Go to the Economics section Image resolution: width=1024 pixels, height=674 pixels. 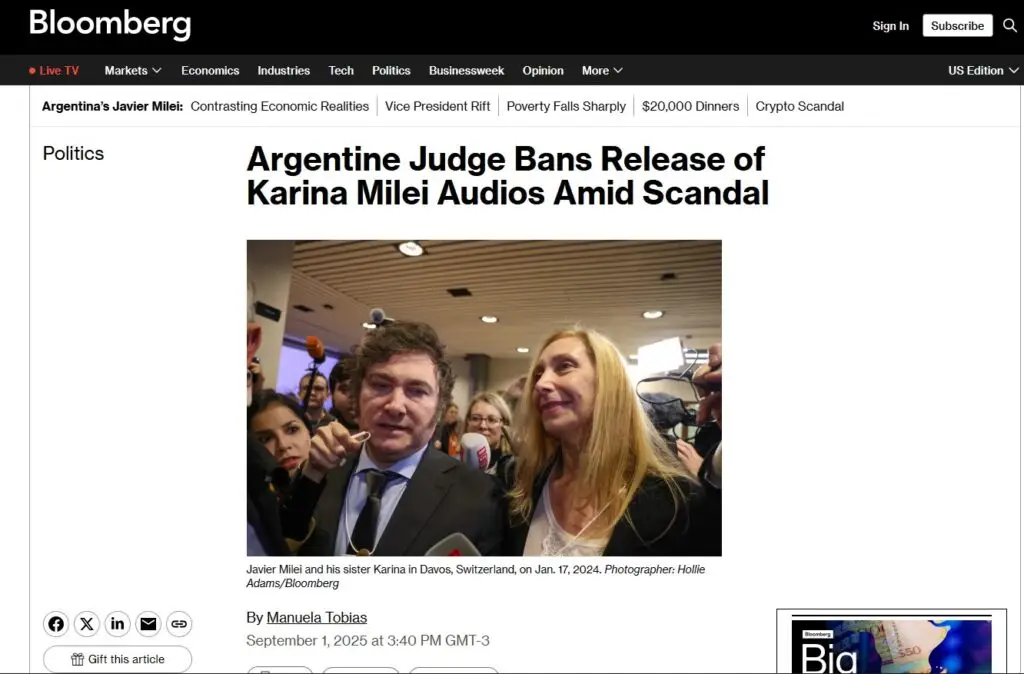(x=210, y=71)
